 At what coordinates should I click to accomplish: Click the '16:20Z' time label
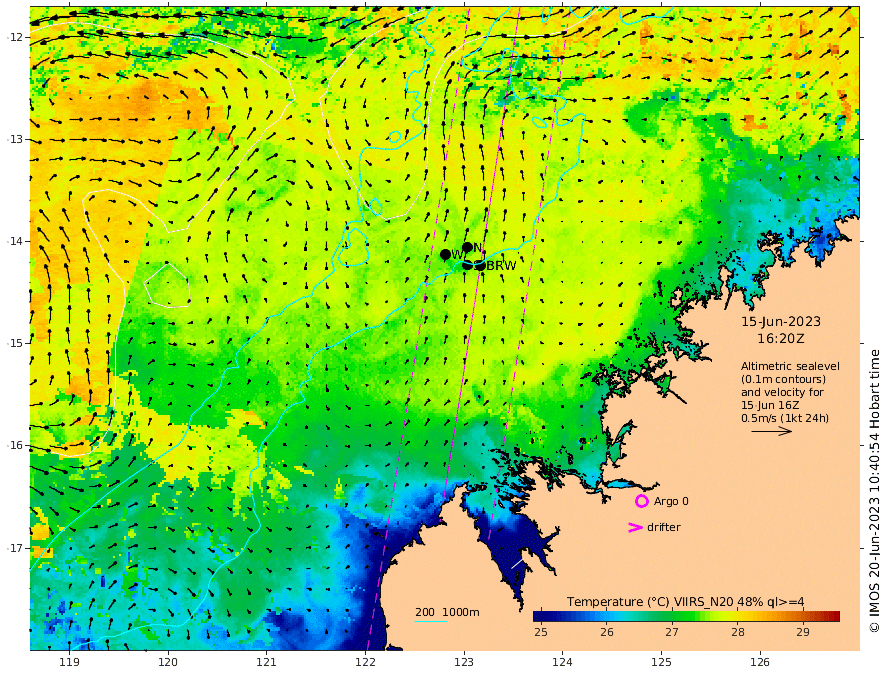781,339
